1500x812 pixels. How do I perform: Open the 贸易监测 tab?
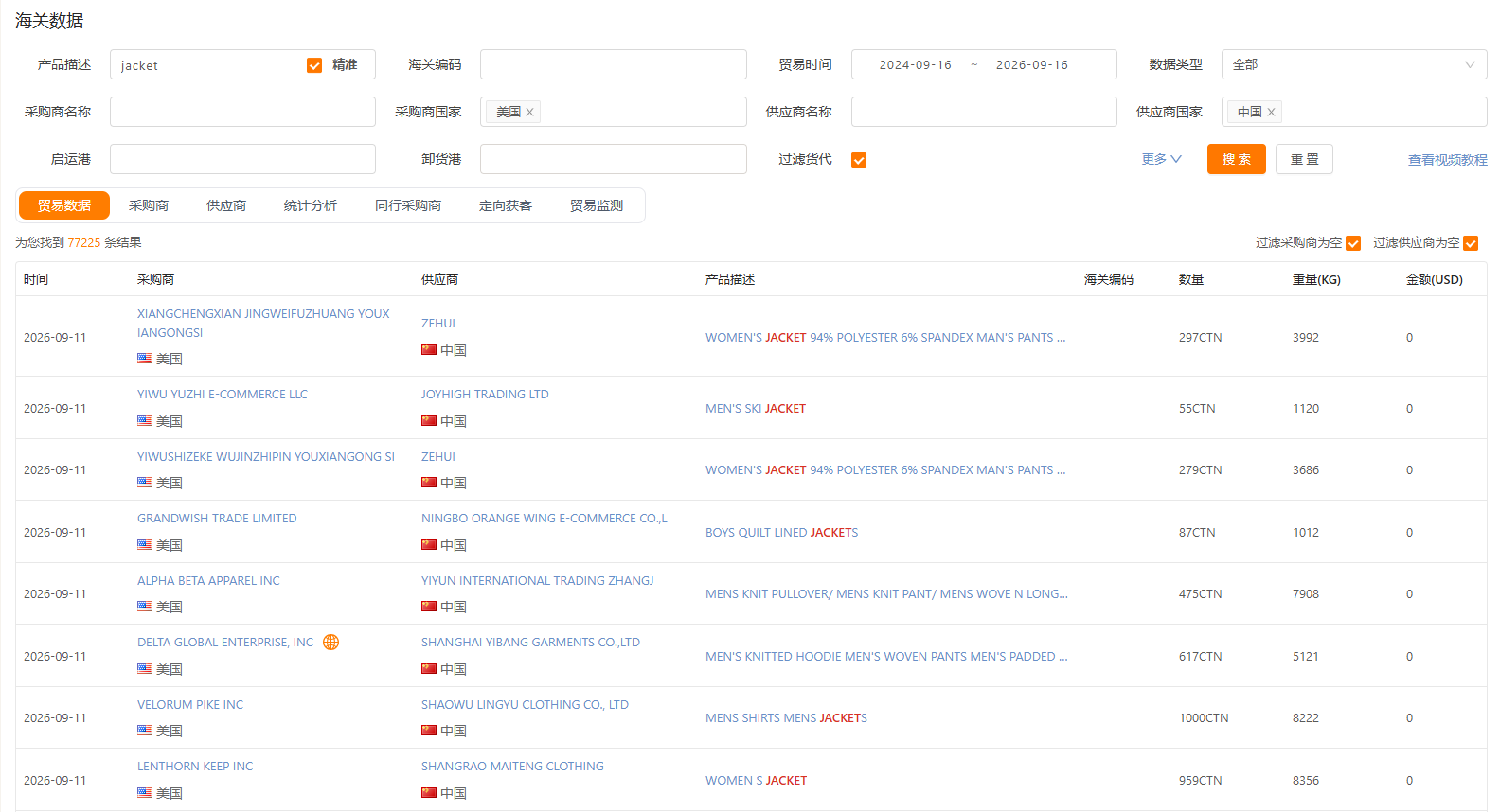pyautogui.click(x=597, y=205)
